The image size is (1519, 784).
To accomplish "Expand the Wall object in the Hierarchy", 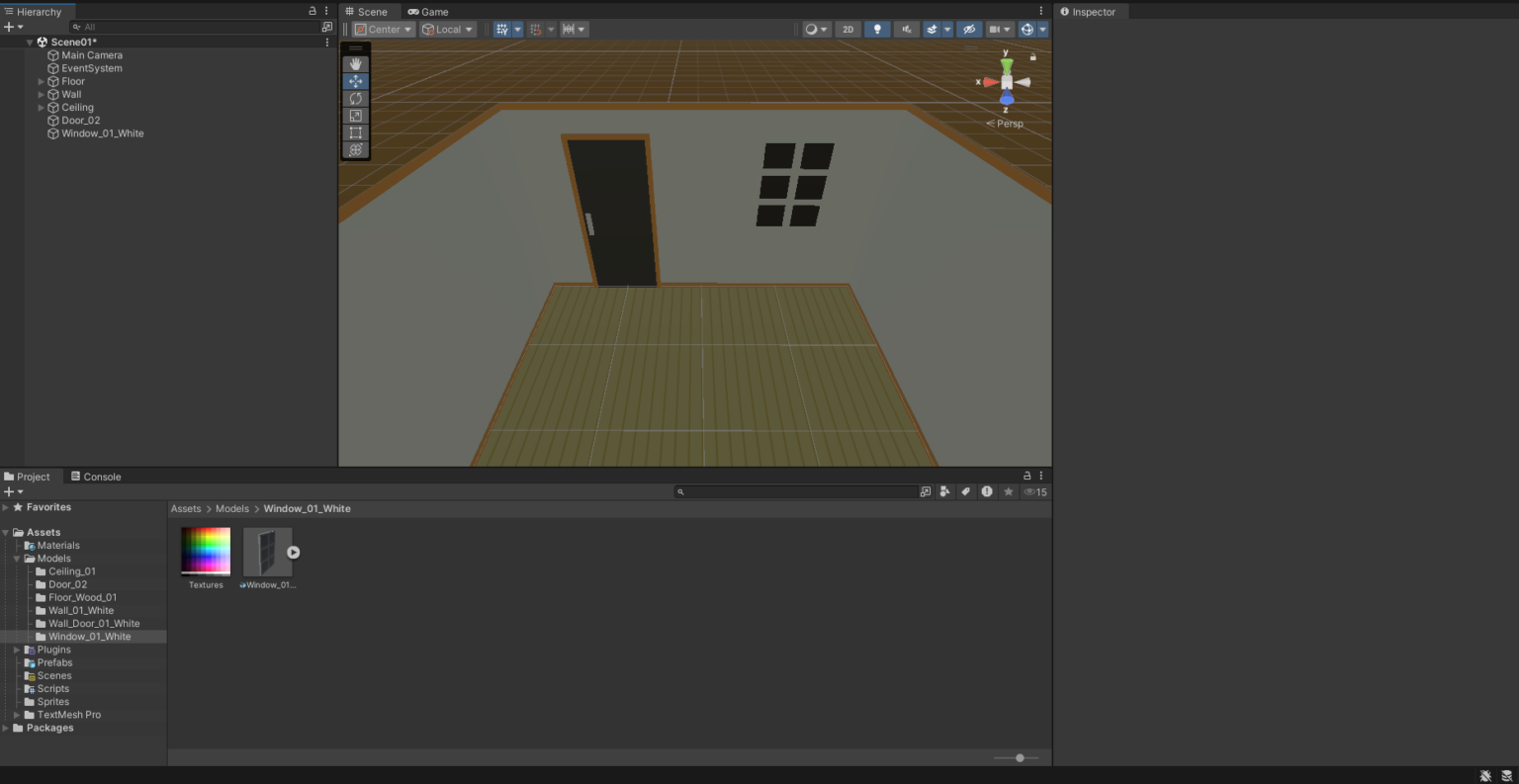I will coord(40,94).
